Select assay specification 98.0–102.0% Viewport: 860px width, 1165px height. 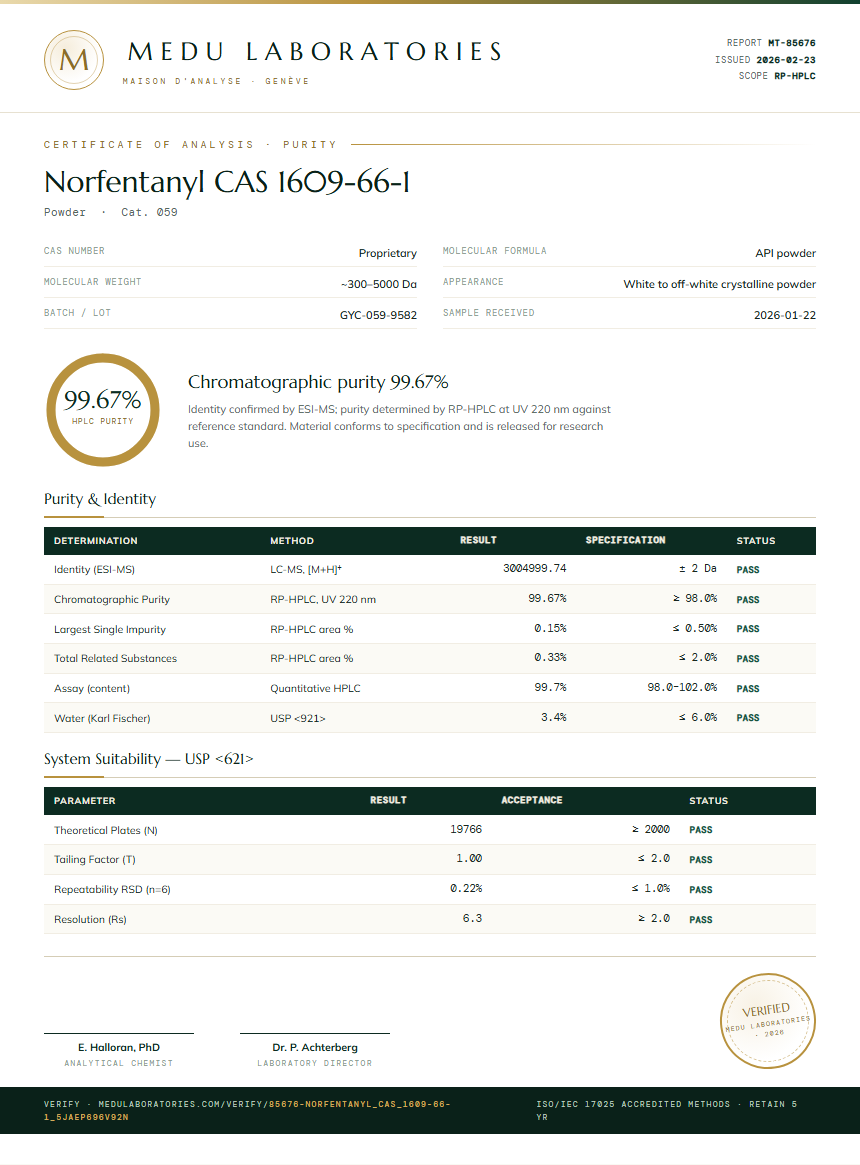(x=682, y=687)
